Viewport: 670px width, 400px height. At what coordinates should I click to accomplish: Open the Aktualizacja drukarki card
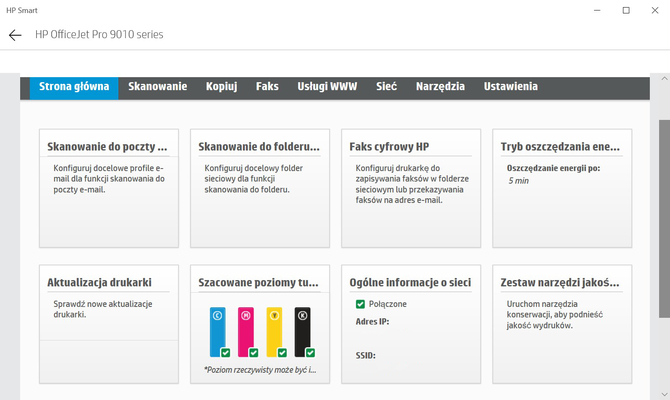(109, 324)
